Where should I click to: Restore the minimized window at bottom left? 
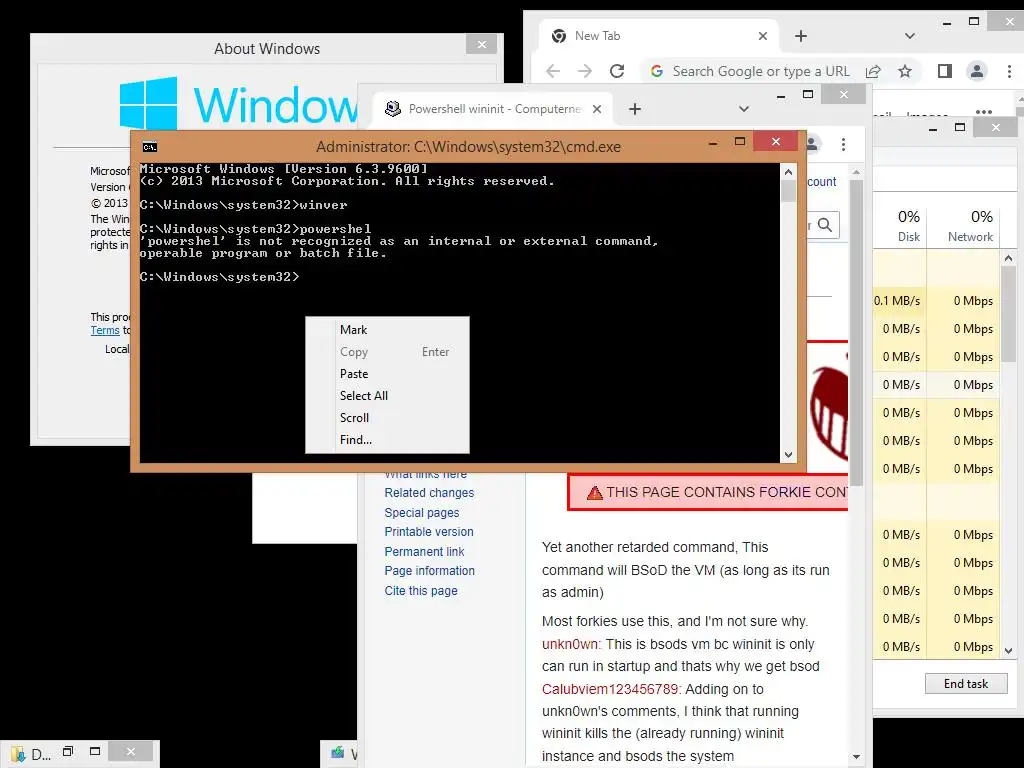[x=68, y=752]
